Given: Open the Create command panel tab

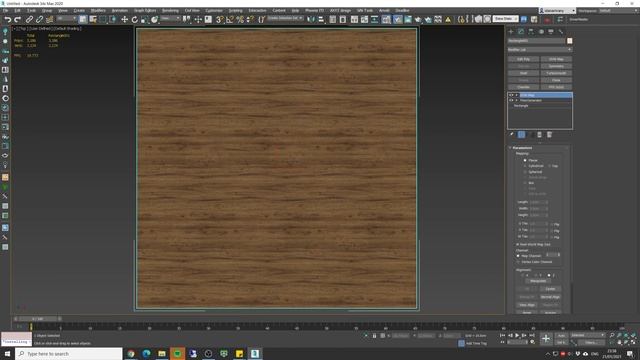Looking at the screenshot, I should tap(511, 31).
